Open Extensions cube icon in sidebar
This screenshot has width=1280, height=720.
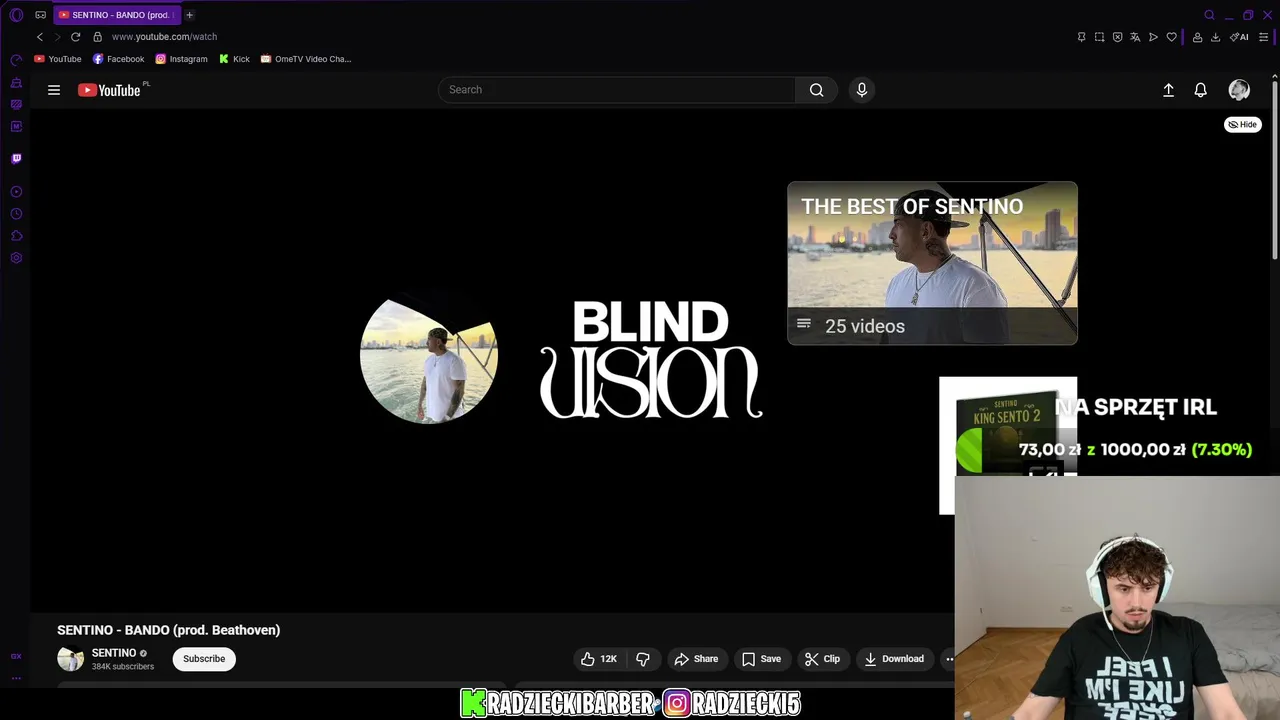click(16, 236)
